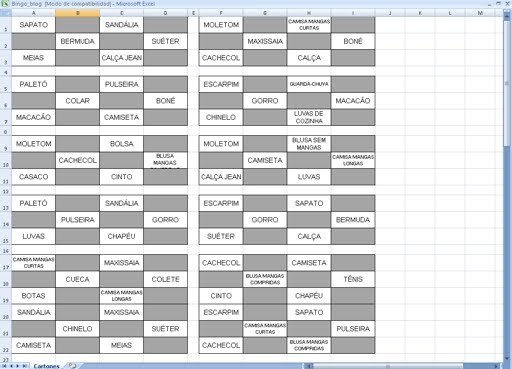The image size is (512, 369).
Task: Select the column M header
Action: click(480, 13)
